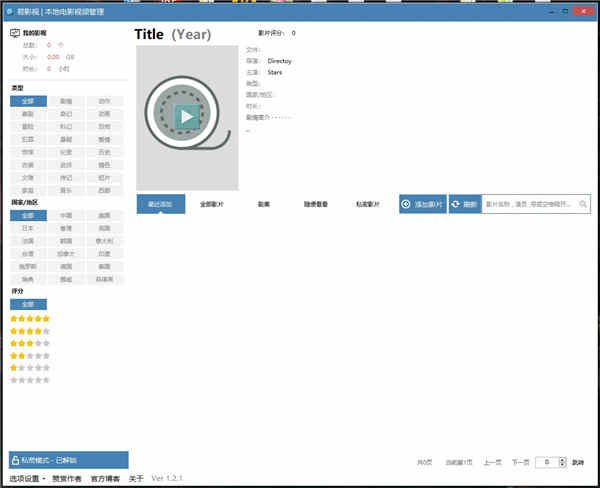
Task: Click the magnifier icon in the search box
Action: [583, 204]
